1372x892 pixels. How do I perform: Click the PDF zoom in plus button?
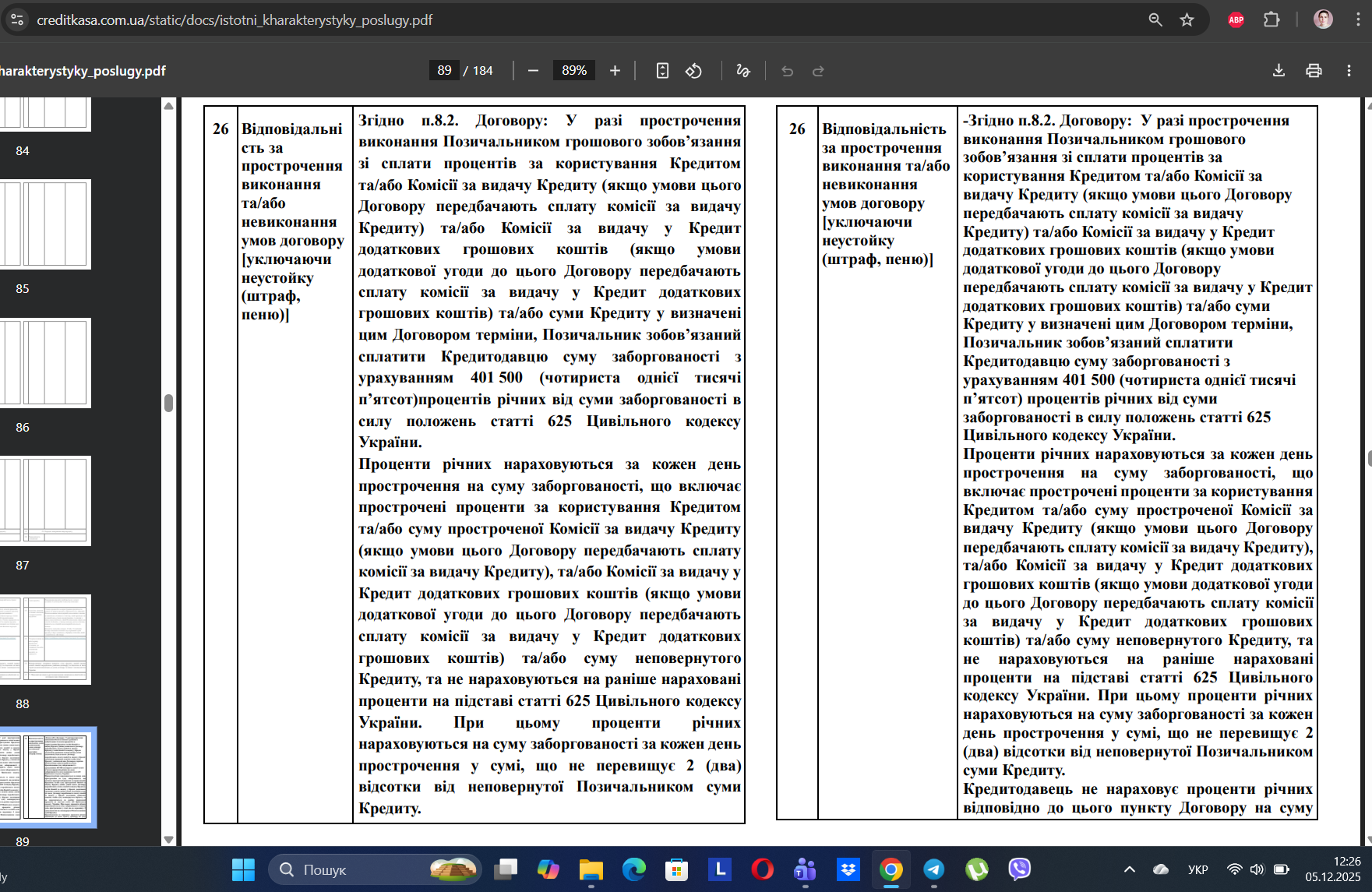coord(615,71)
